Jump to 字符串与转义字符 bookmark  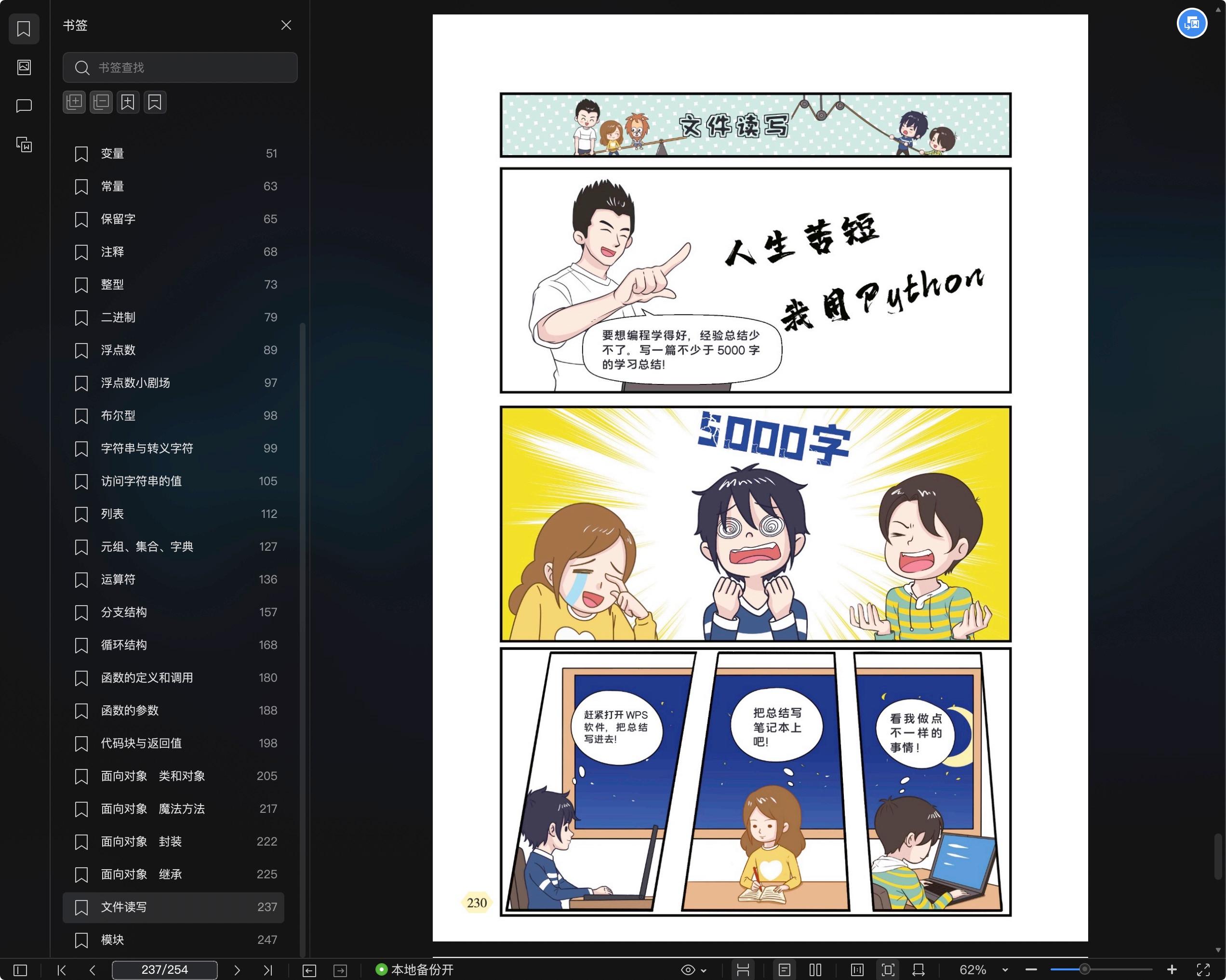[173, 449]
